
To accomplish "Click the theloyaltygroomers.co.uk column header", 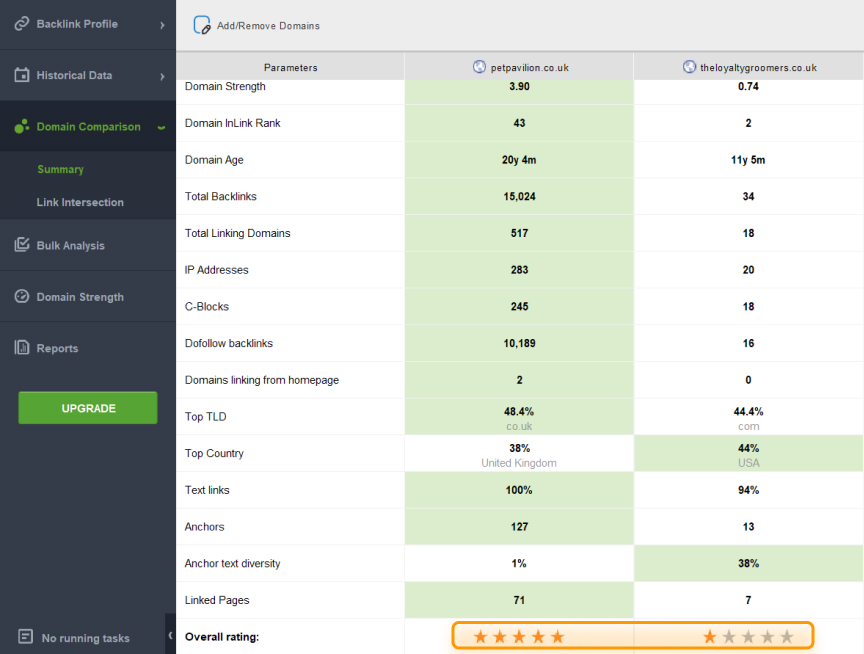I will [749, 67].
